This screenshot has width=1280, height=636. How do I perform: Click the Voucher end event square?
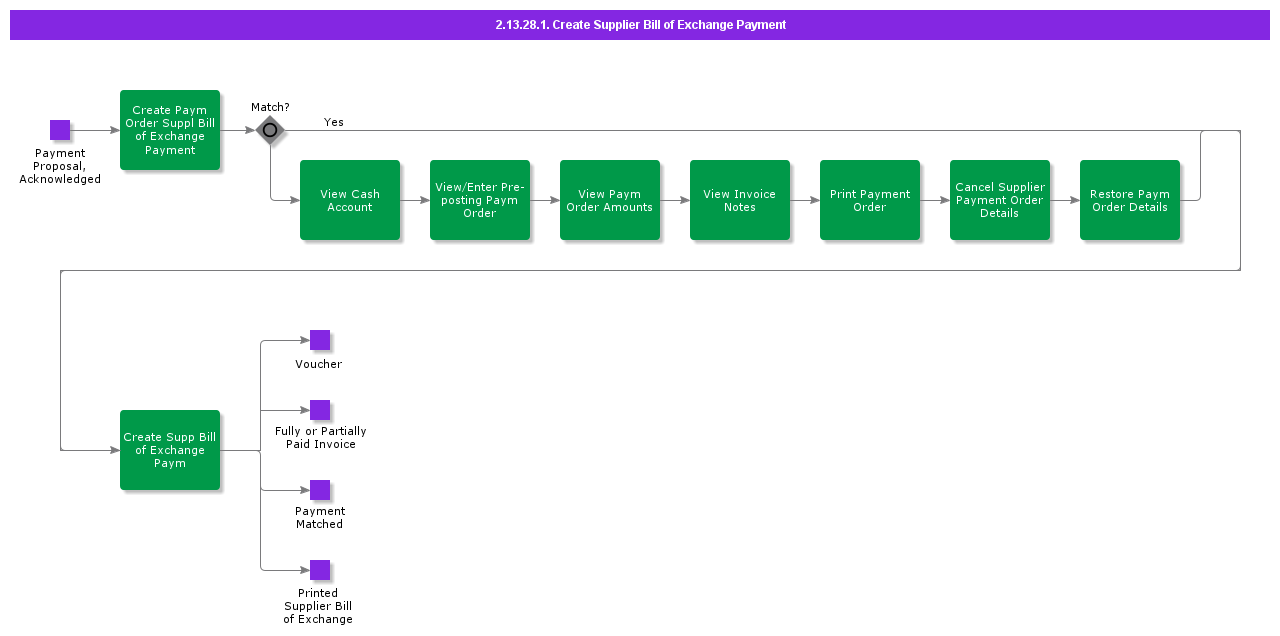[320, 340]
